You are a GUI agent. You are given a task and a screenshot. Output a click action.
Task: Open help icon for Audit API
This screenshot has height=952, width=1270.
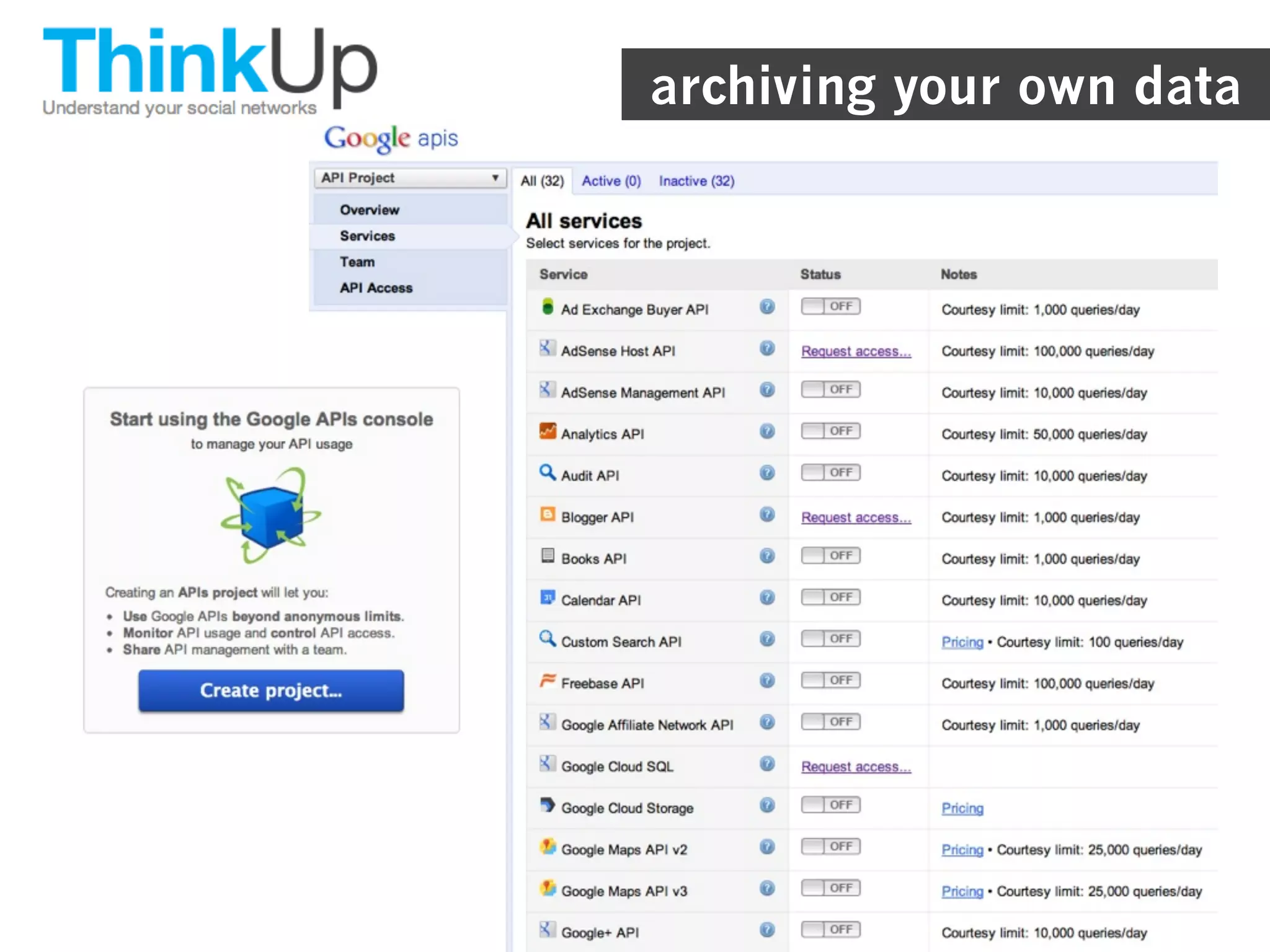point(767,473)
